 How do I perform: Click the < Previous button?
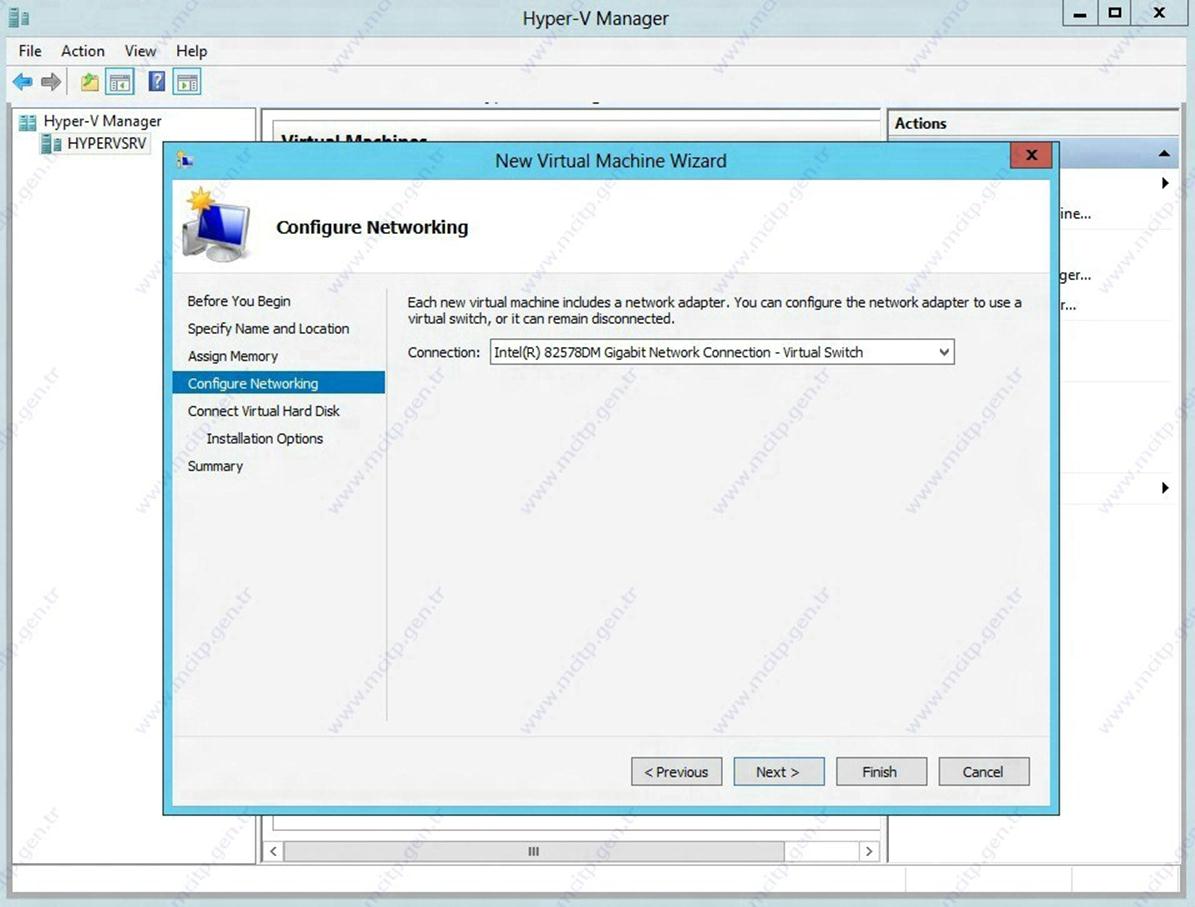pyautogui.click(x=676, y=771)
